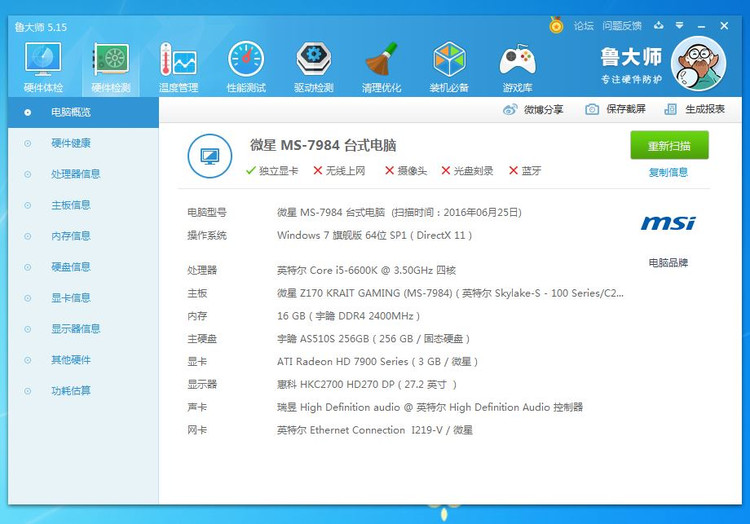Click the gold medal icon in title bar
750x524 pixels.
[556, 25]
